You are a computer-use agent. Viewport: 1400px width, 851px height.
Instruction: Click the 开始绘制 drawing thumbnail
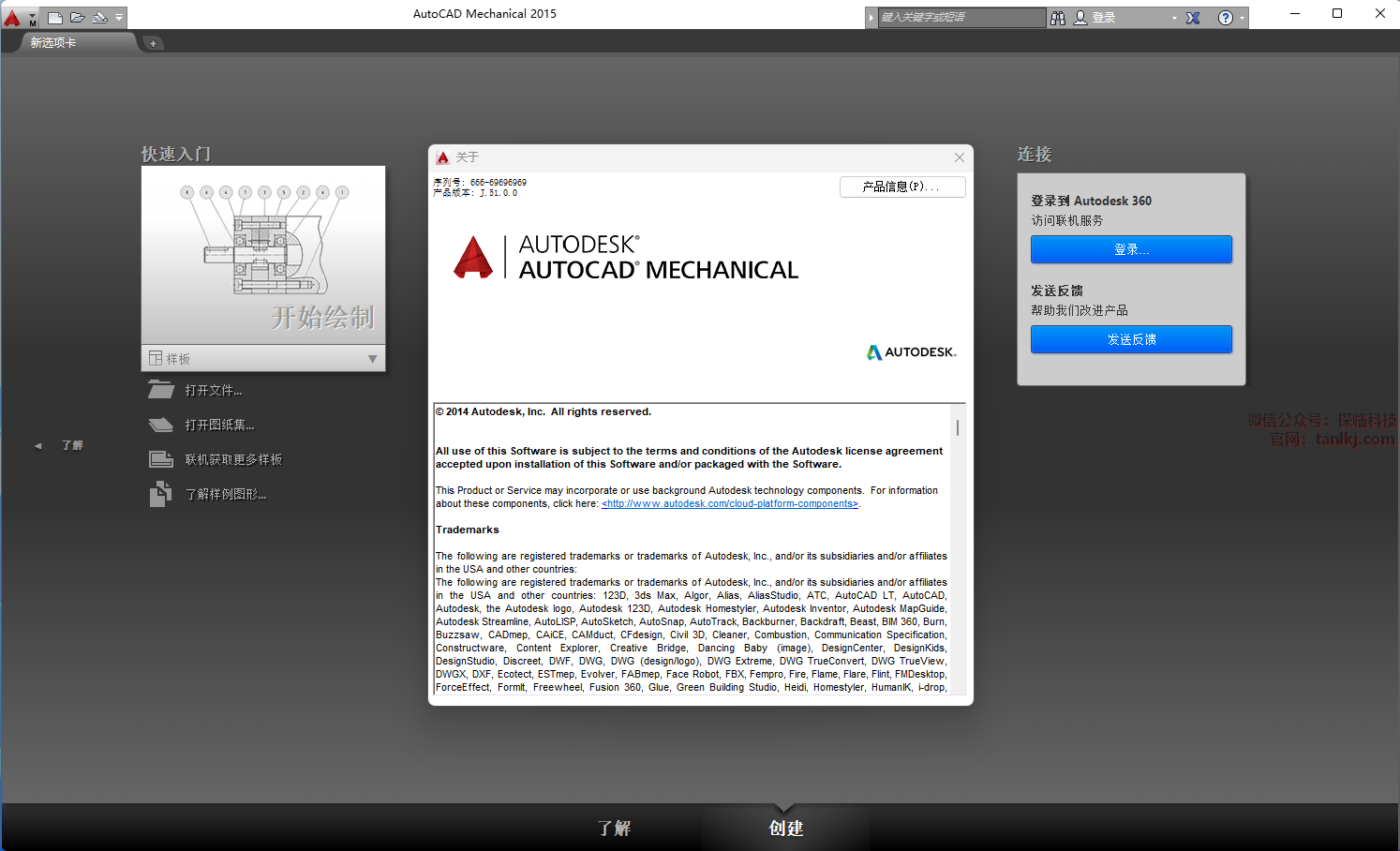coord(263,255)
